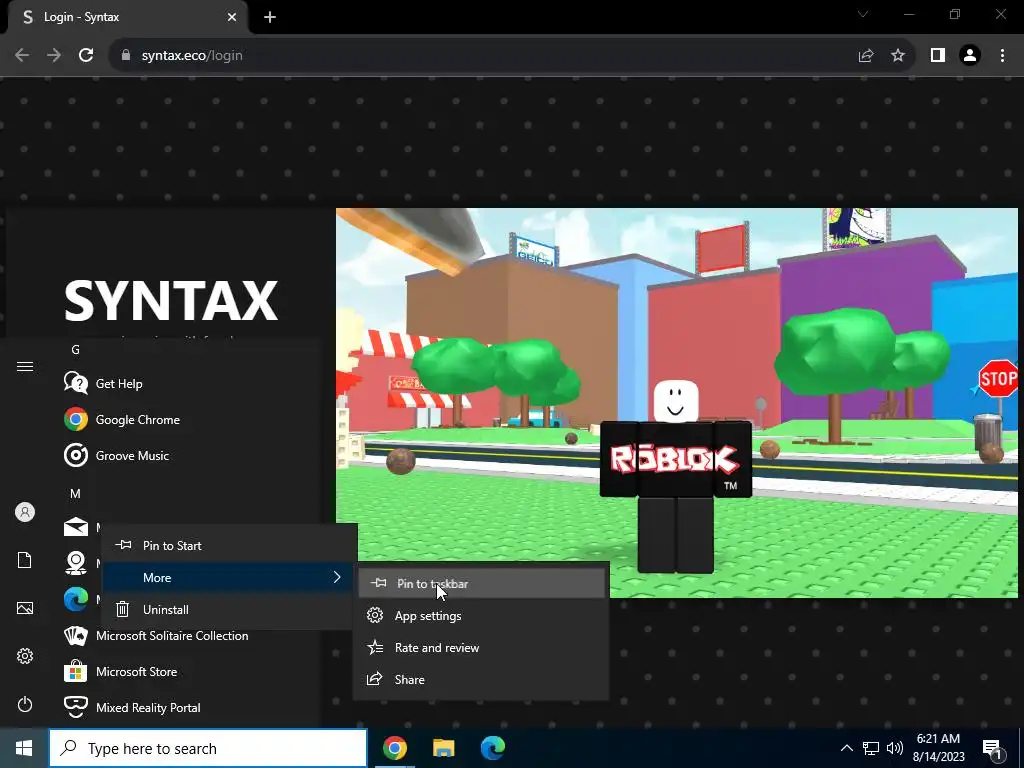Choose Share in the submenu
Viewport: 1024px width, 768px height.
pos(481,680)
